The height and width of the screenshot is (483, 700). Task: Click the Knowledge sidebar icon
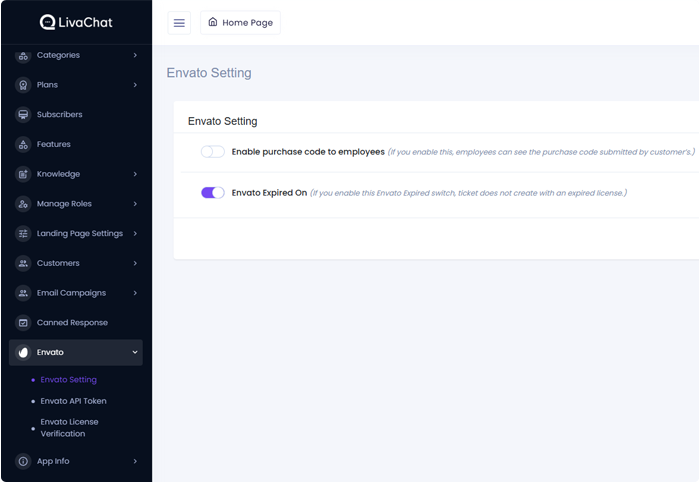(x=23, y=174)
